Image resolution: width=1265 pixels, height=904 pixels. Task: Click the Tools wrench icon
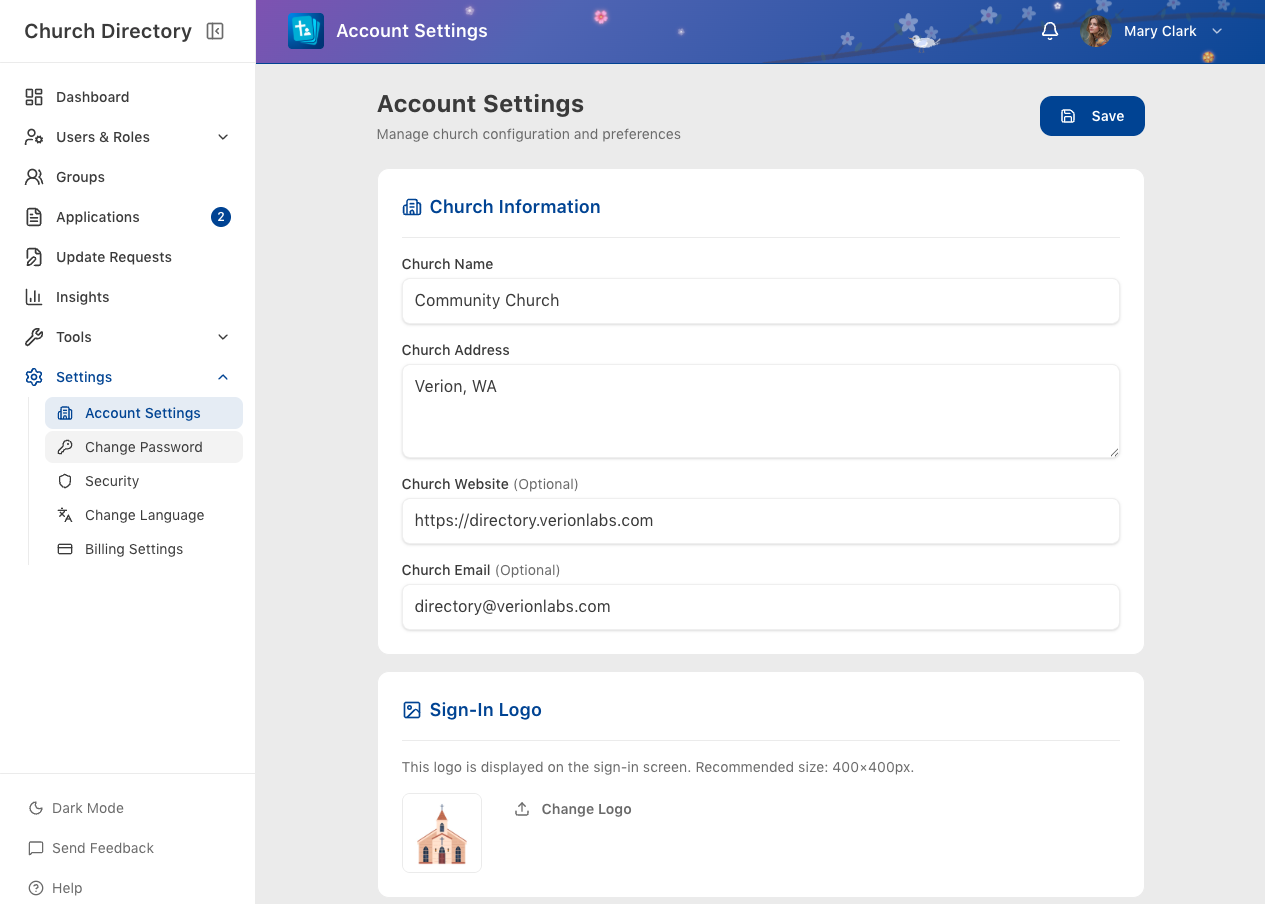point(34,337)
